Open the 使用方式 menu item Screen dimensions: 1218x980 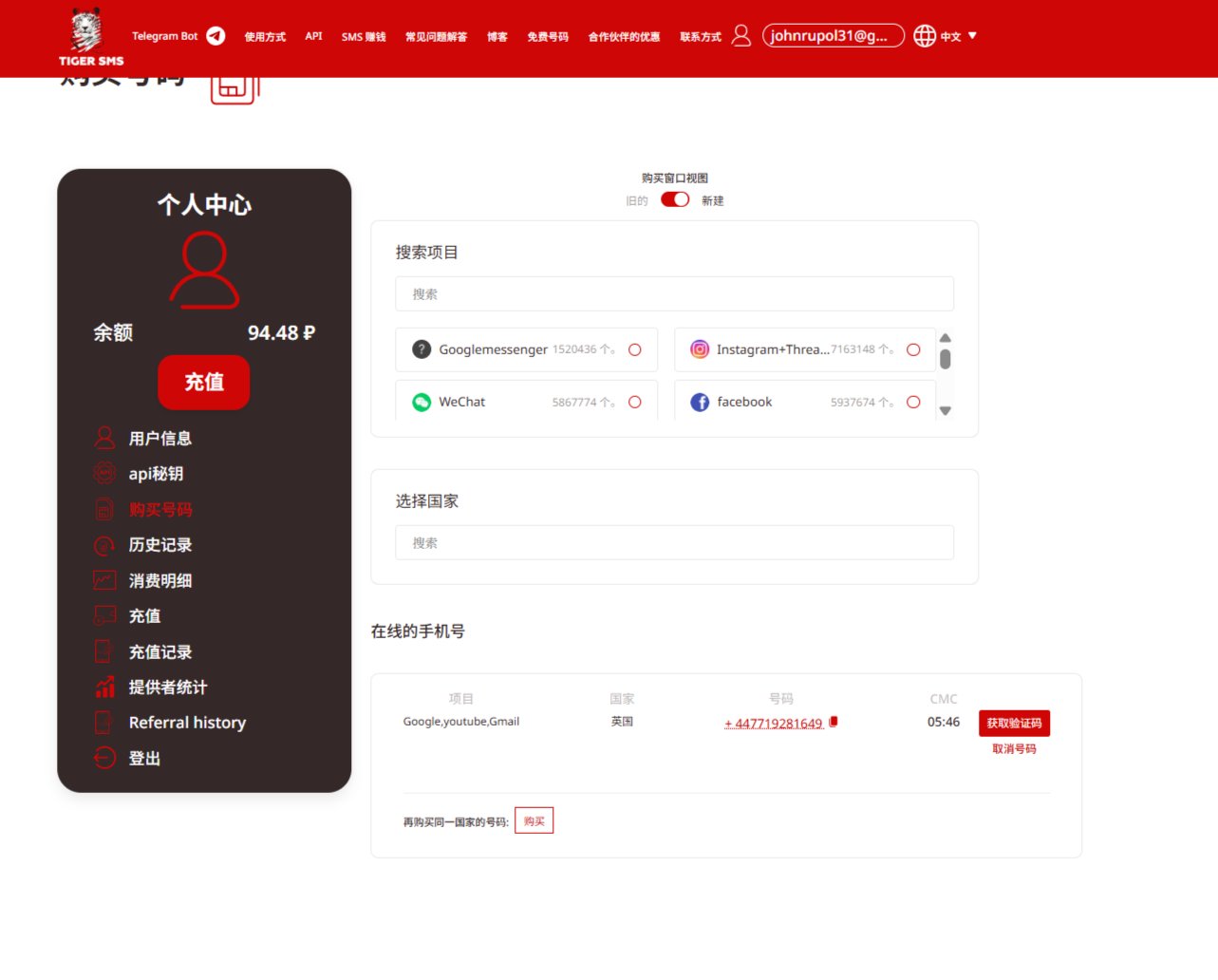tap(265, 37)
